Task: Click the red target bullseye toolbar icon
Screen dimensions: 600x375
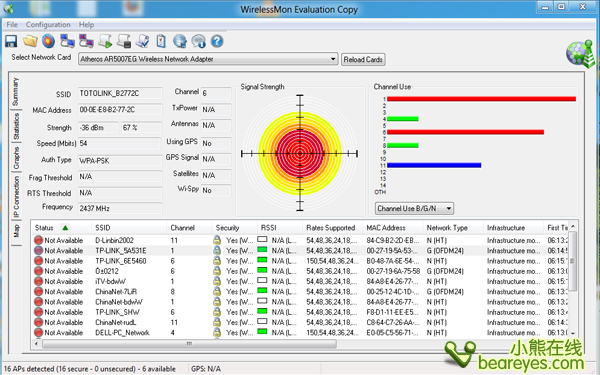Action: [49, 41]
